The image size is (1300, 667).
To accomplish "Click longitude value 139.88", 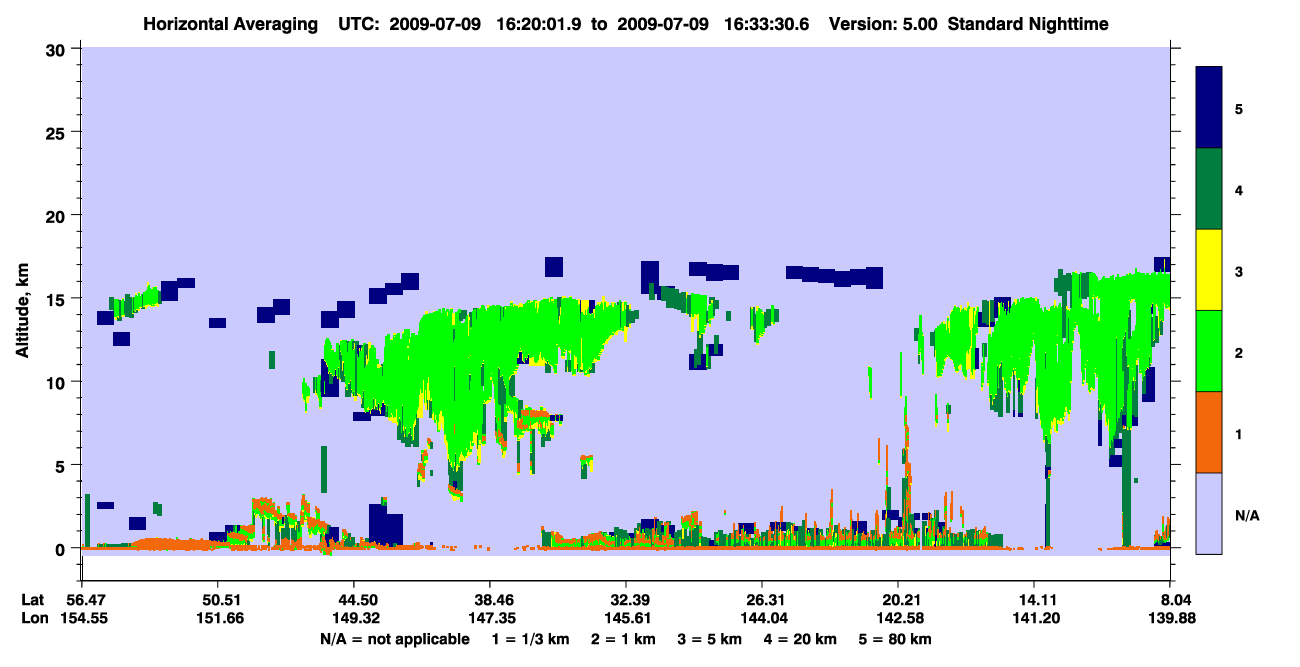I will pos(1170,617).
